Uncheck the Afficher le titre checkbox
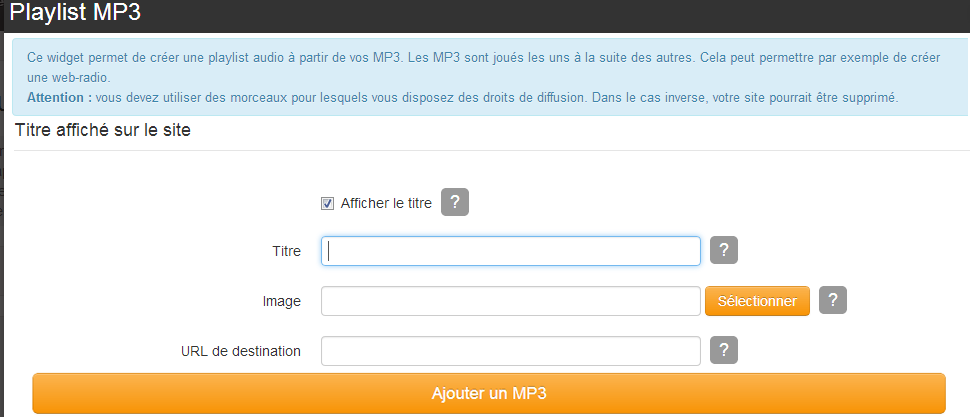This screenshot has width=970, height=417. coord(327,203)
